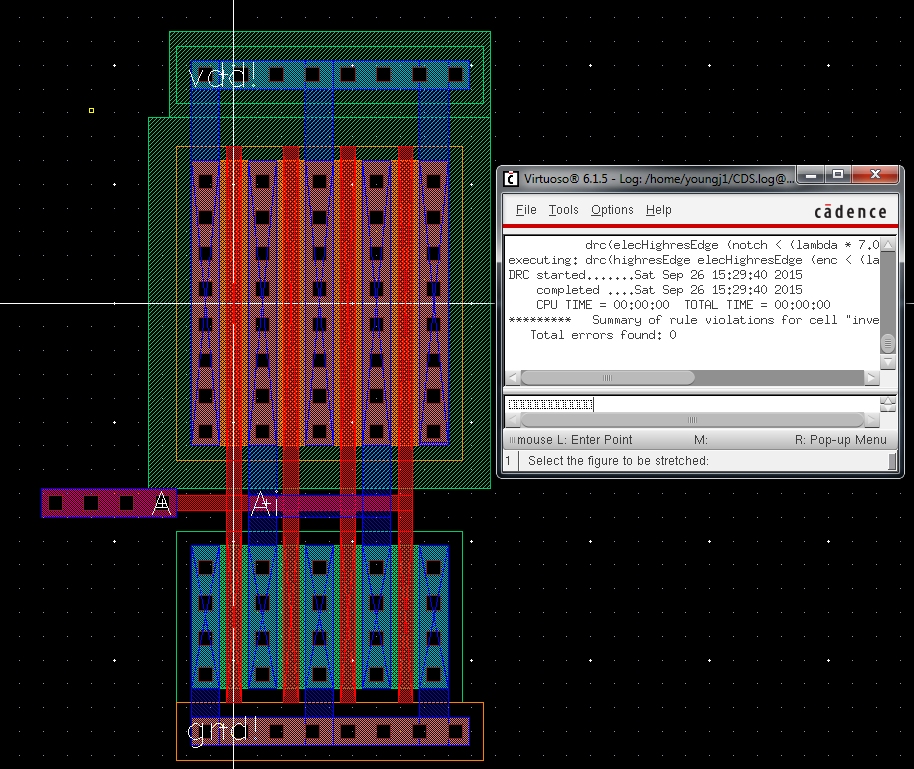Click the log's scroll right arrow
The height and width of the screenshot is (769, 914).
[x=871, y=378]
